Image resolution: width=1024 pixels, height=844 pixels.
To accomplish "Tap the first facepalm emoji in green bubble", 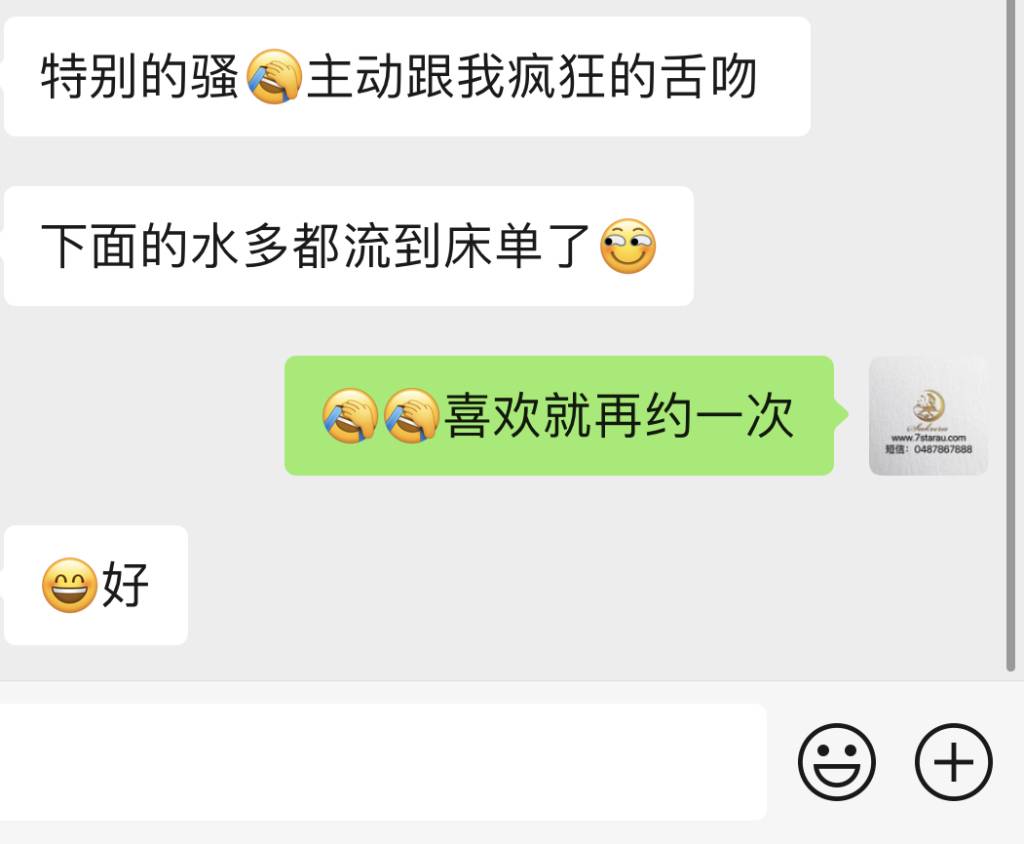I will click(350, 415).
